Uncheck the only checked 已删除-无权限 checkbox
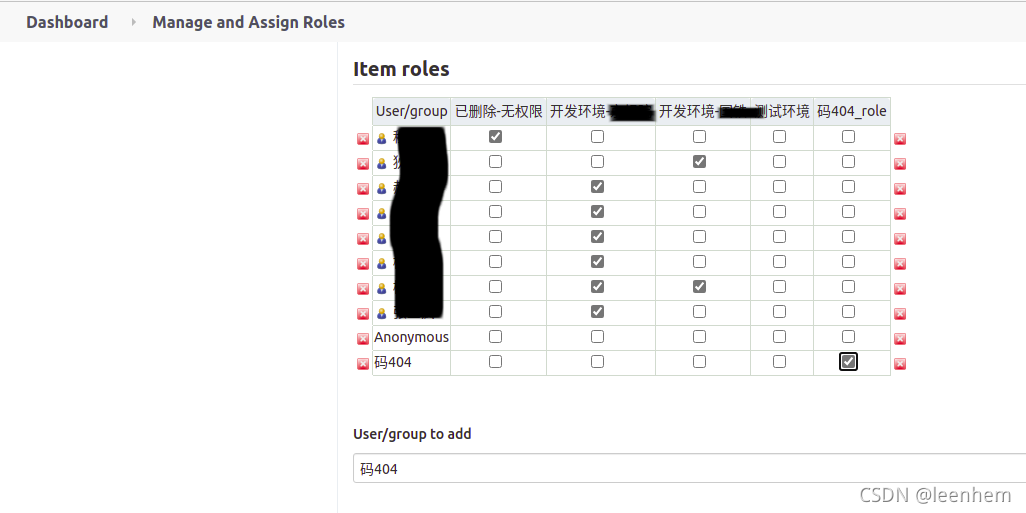The image size is (1026, 513). pyautogui.click(x=495, y=137)
